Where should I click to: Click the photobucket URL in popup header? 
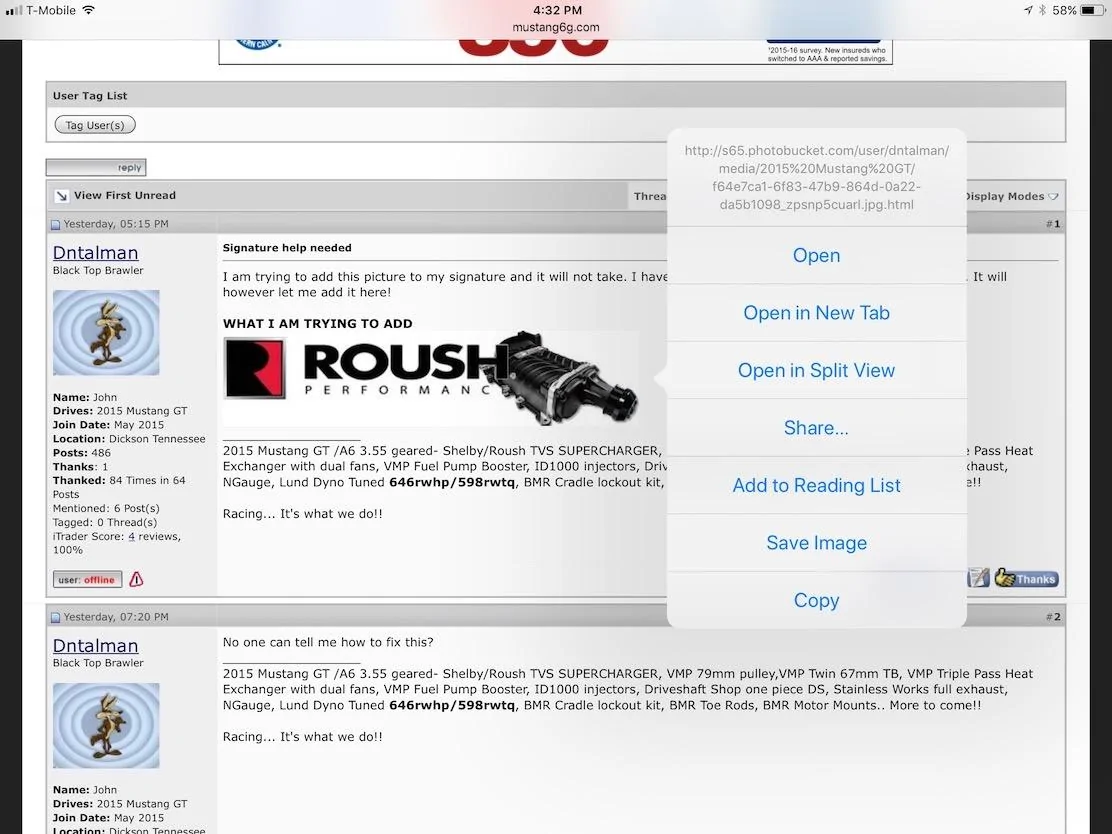[x=816, y=177]
